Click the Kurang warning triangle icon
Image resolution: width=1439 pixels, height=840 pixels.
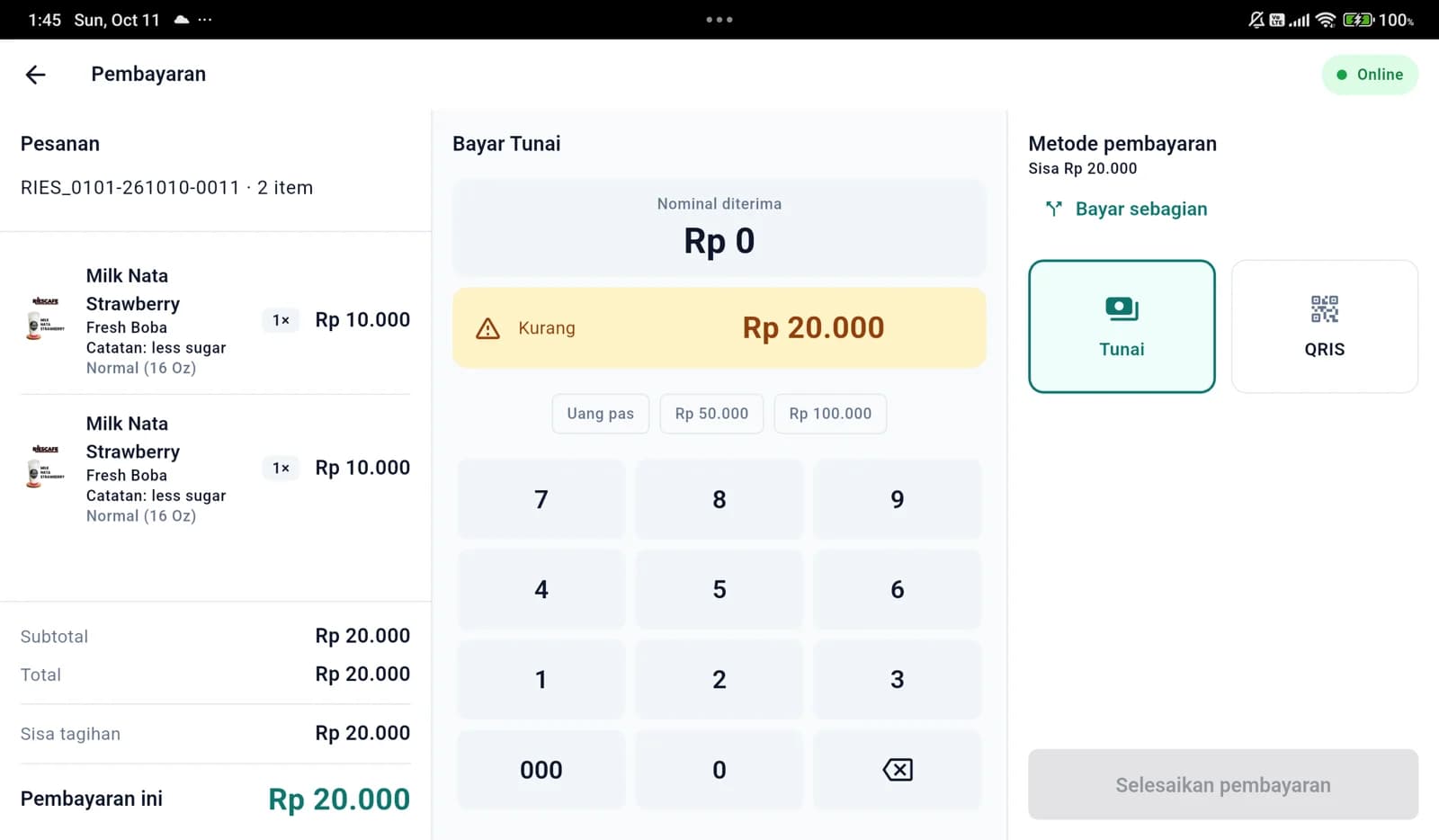click(x=487, y=328)
